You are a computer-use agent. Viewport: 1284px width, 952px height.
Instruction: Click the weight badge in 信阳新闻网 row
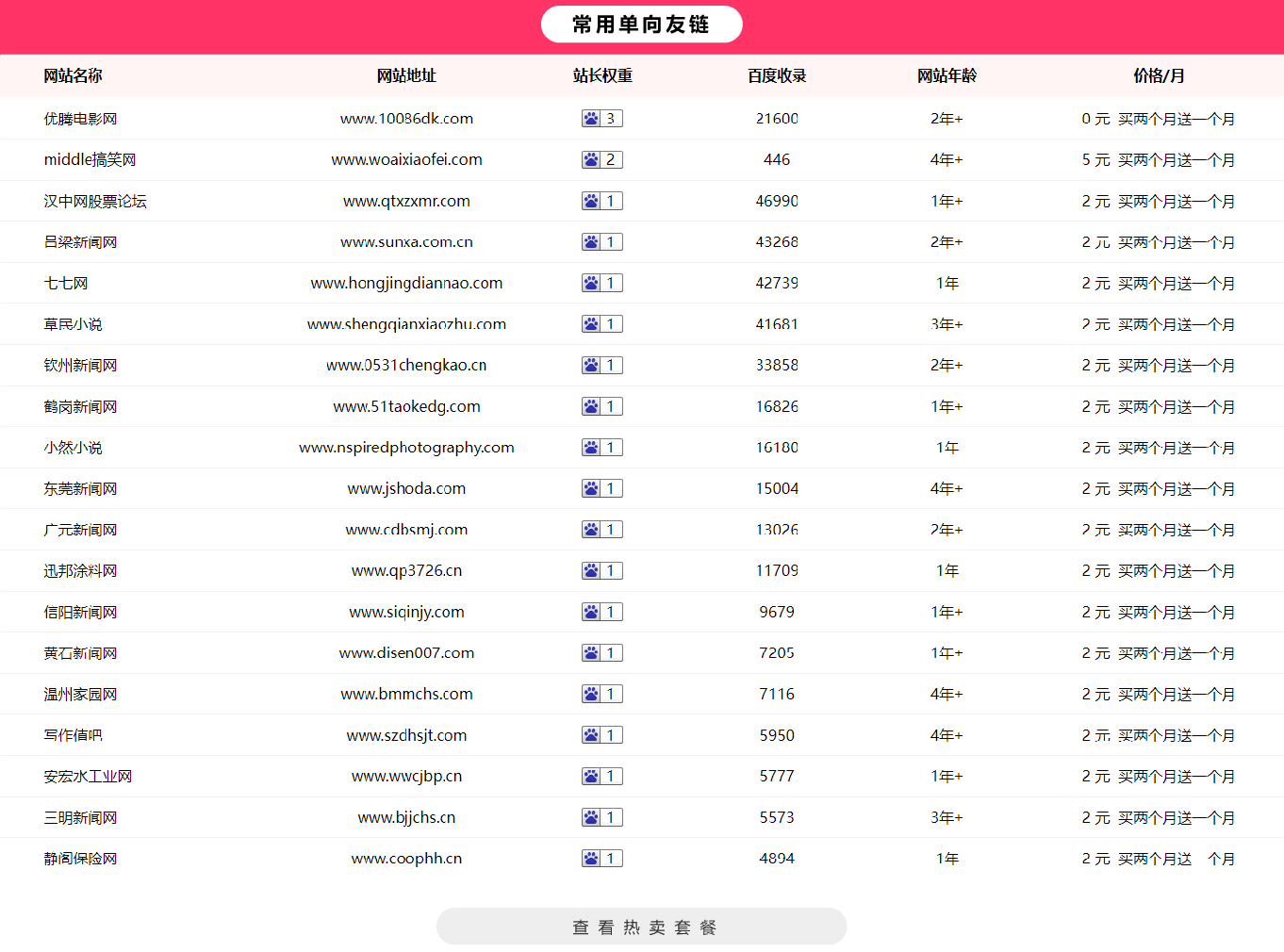601,612
